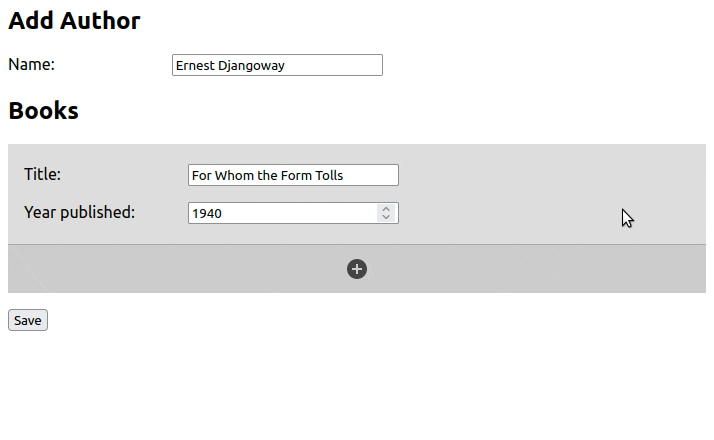Focus the book Title input field
714x440 pixels.
tap(293, 175)
